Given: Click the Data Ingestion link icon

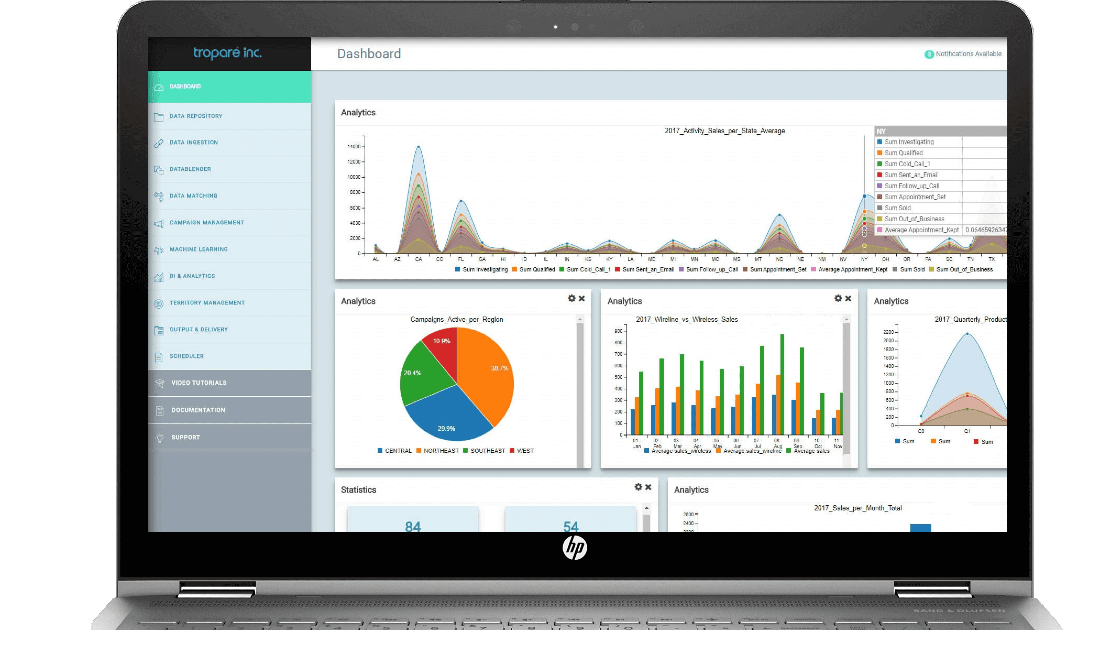Looking at the screenshot, I should click(159, 143).
